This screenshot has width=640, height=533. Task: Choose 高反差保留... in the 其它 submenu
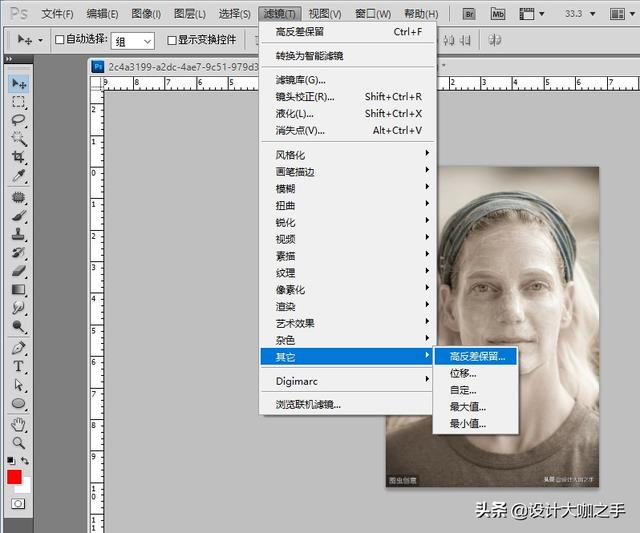(476, 356)
